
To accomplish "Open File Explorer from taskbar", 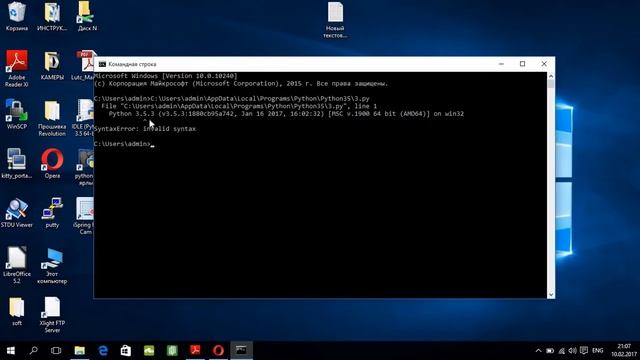I will point(80,350).
